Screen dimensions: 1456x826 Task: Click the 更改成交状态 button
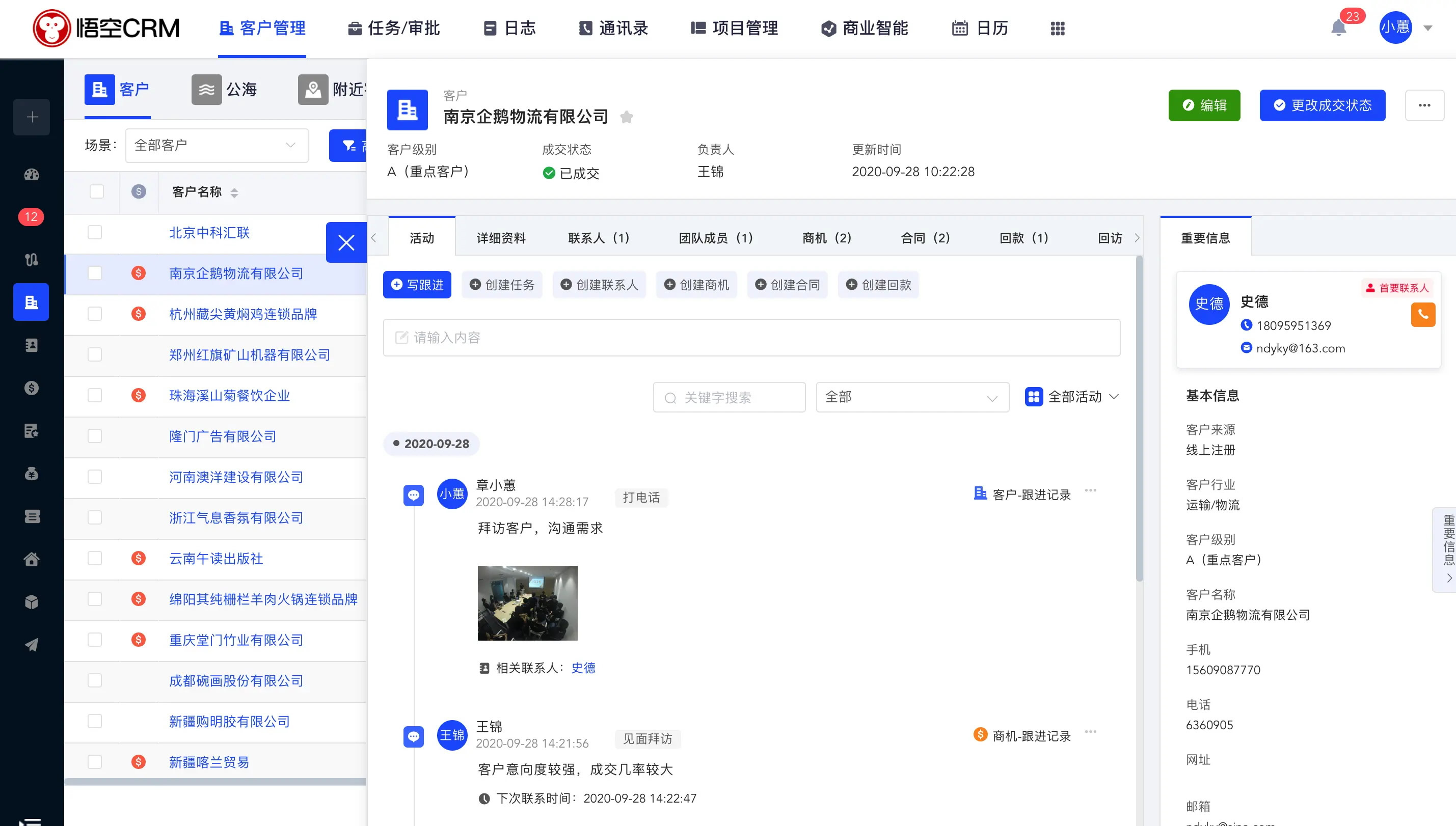click(1322, 105)
